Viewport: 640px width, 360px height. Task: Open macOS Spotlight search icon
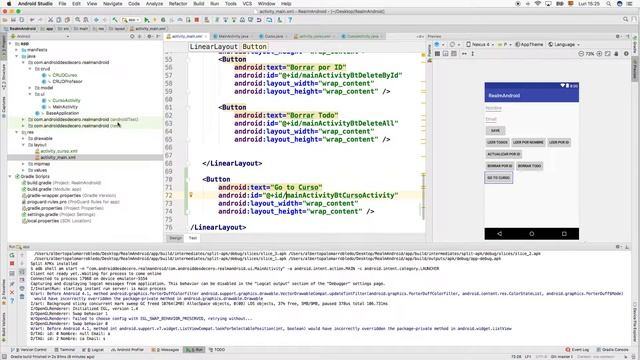click(x=609, y=4)
